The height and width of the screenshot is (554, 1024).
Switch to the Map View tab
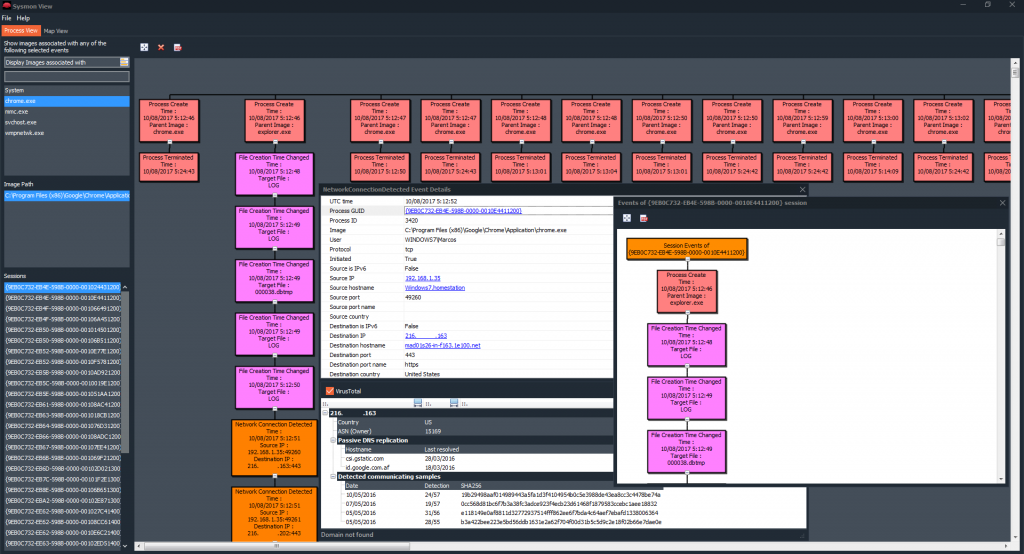point(56,31)
